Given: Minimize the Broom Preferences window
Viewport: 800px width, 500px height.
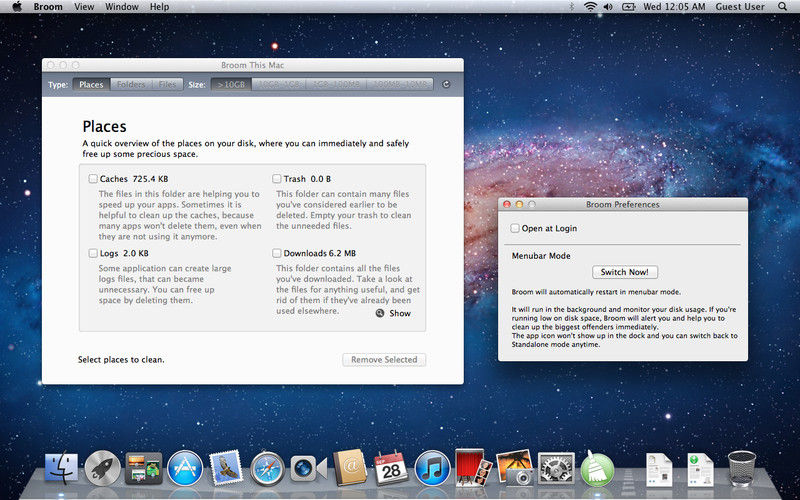Looking at the screenshot, I should (x=519, y=204).
